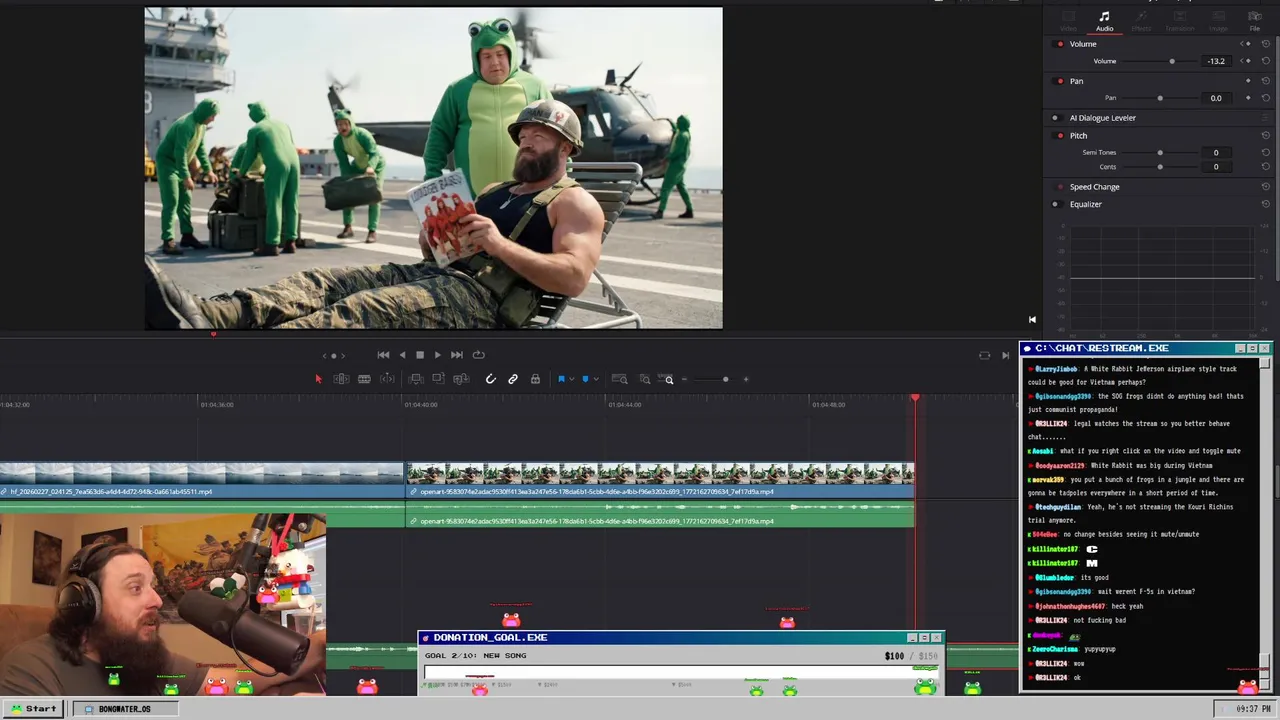Switch inspector to Image tab
1280x720 pixels.
click(1218, 20)
